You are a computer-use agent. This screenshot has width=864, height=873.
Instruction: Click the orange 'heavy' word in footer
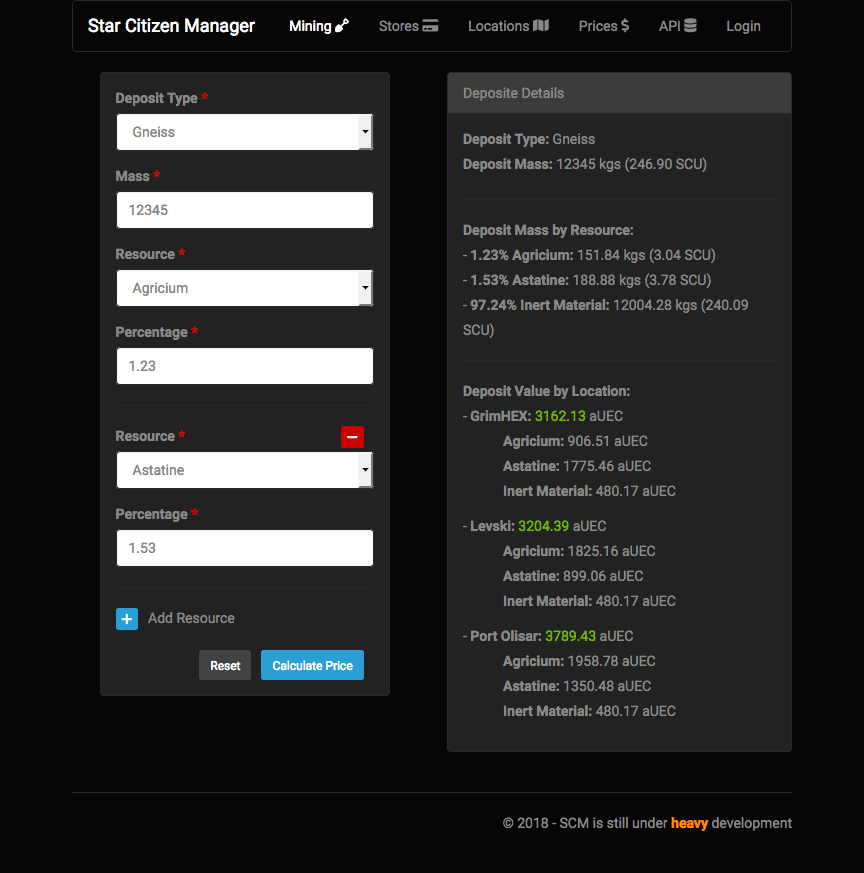689,823
